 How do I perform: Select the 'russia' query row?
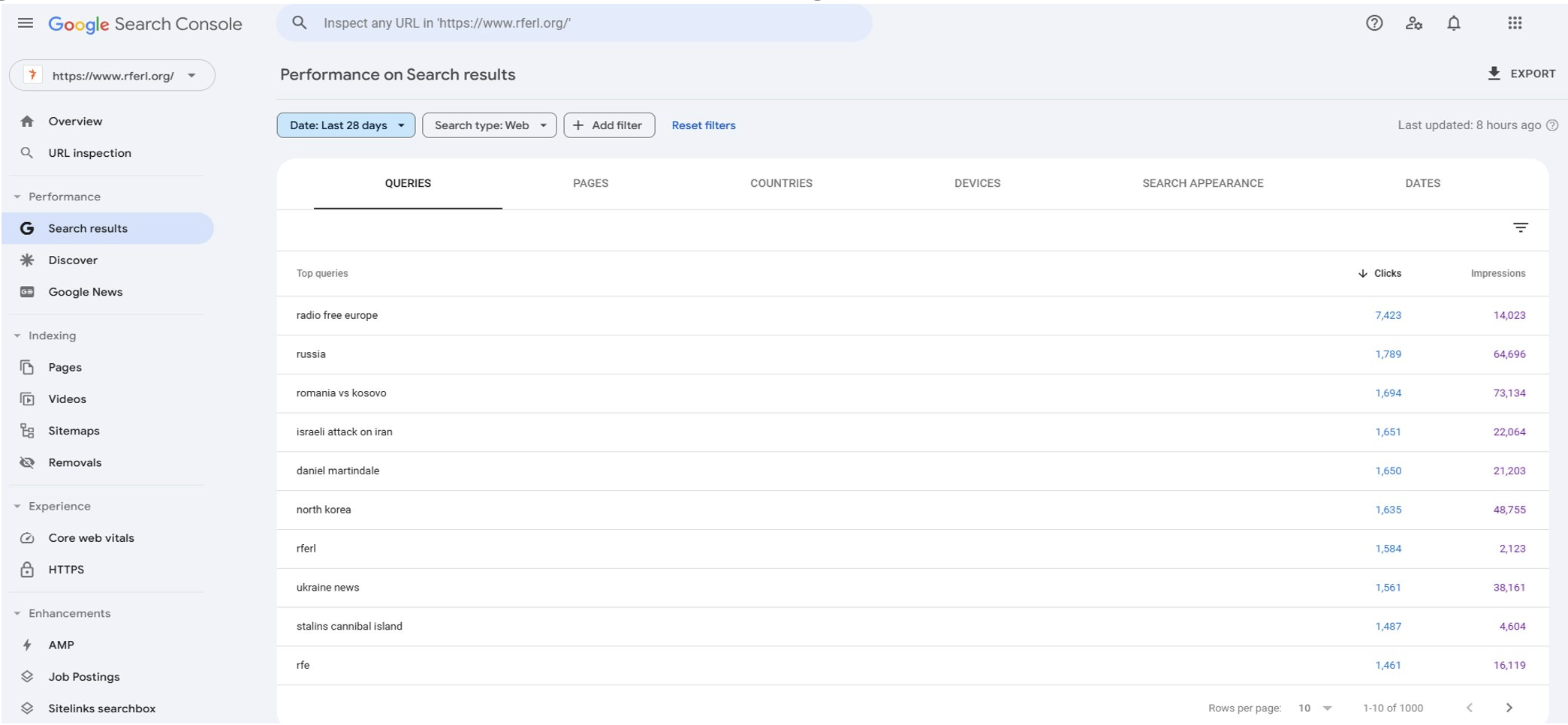click(x=912, y=355)
